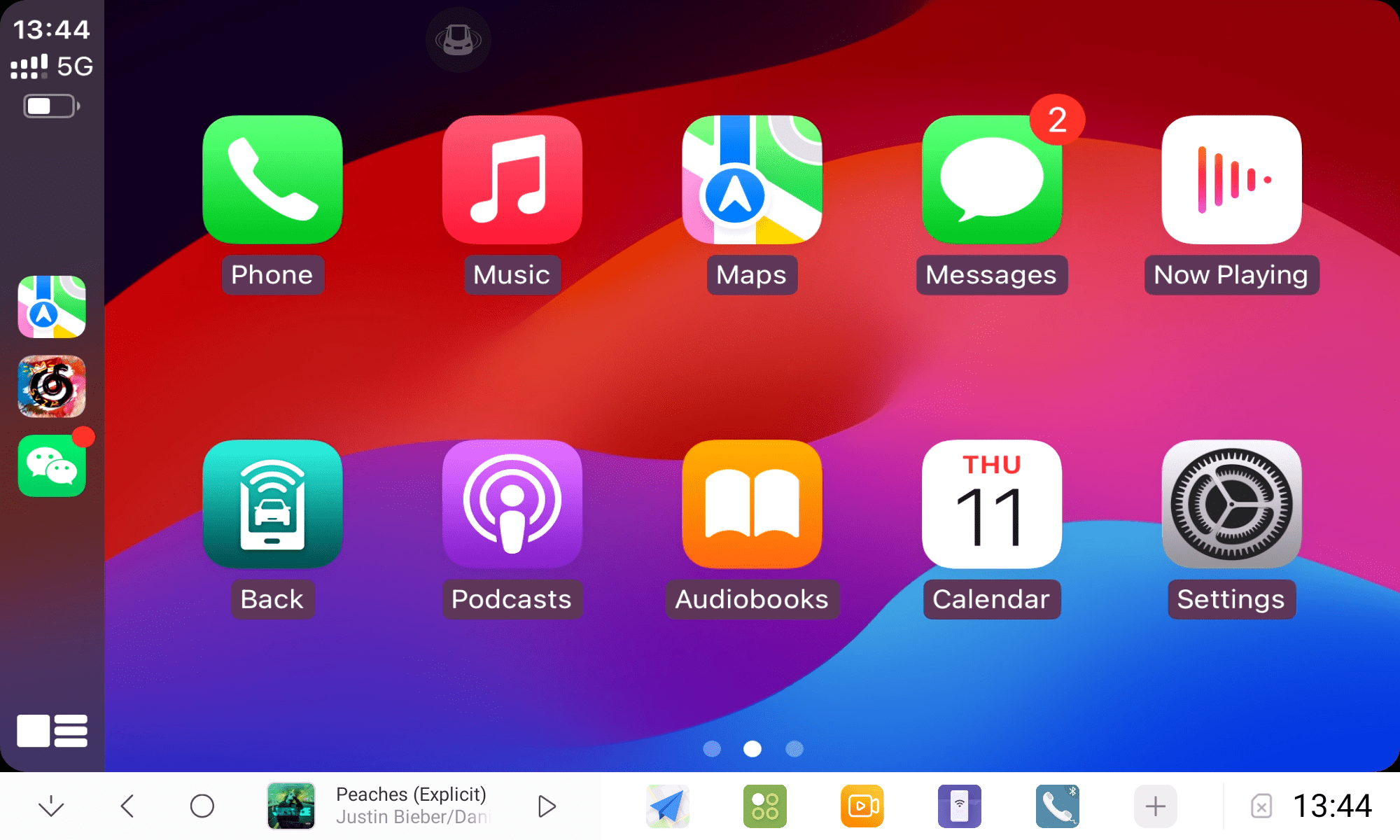Open Maps from the home grid

pyautogui.click(x=752, y=180)
